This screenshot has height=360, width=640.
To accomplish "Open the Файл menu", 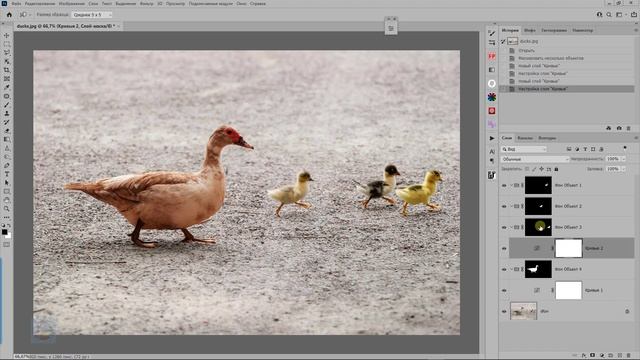I will pos(16,4).
